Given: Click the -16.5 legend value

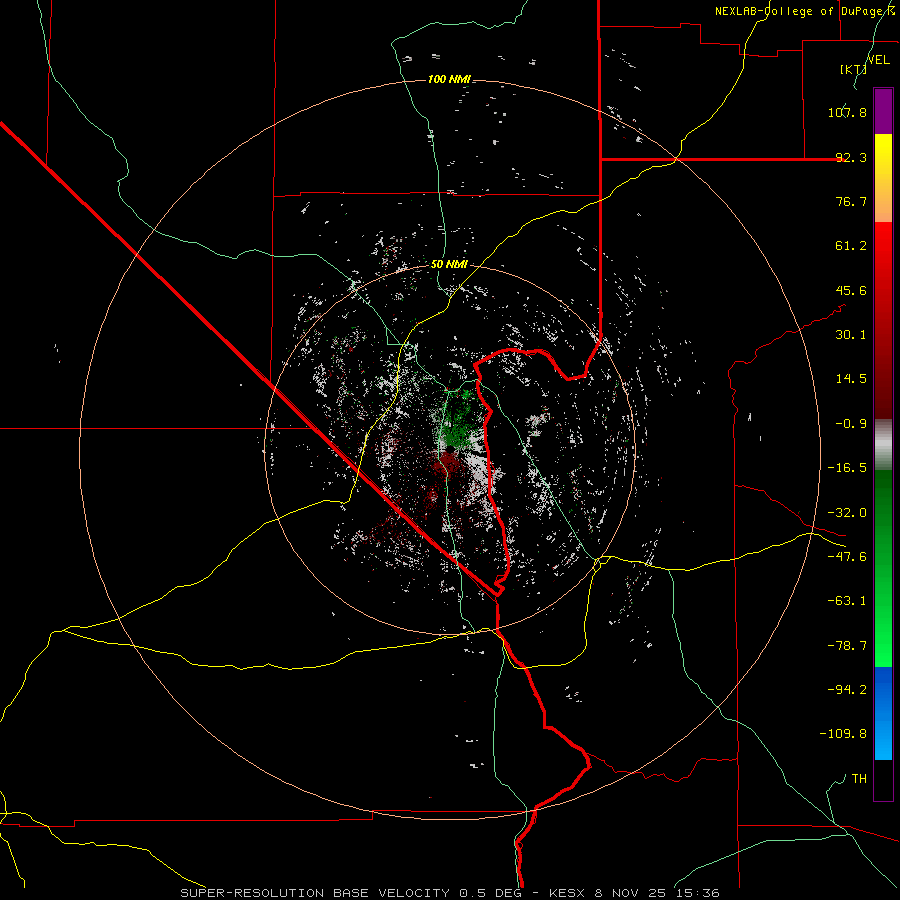Looking at the screenshot, I should (847, 468).
